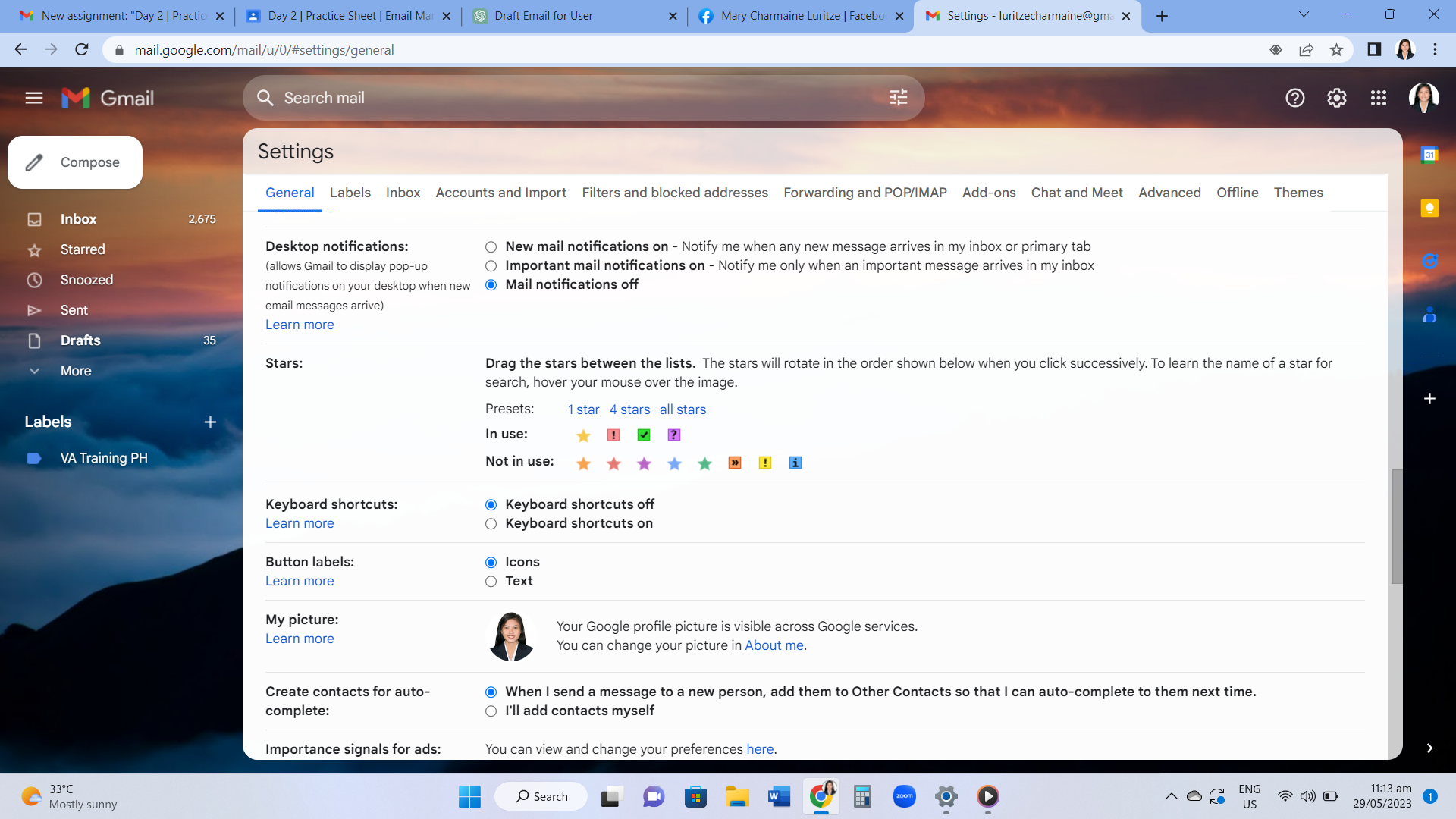The image size is (1456, 819).
Task: Click the purple question mark star
Action: tap(673, 435)
